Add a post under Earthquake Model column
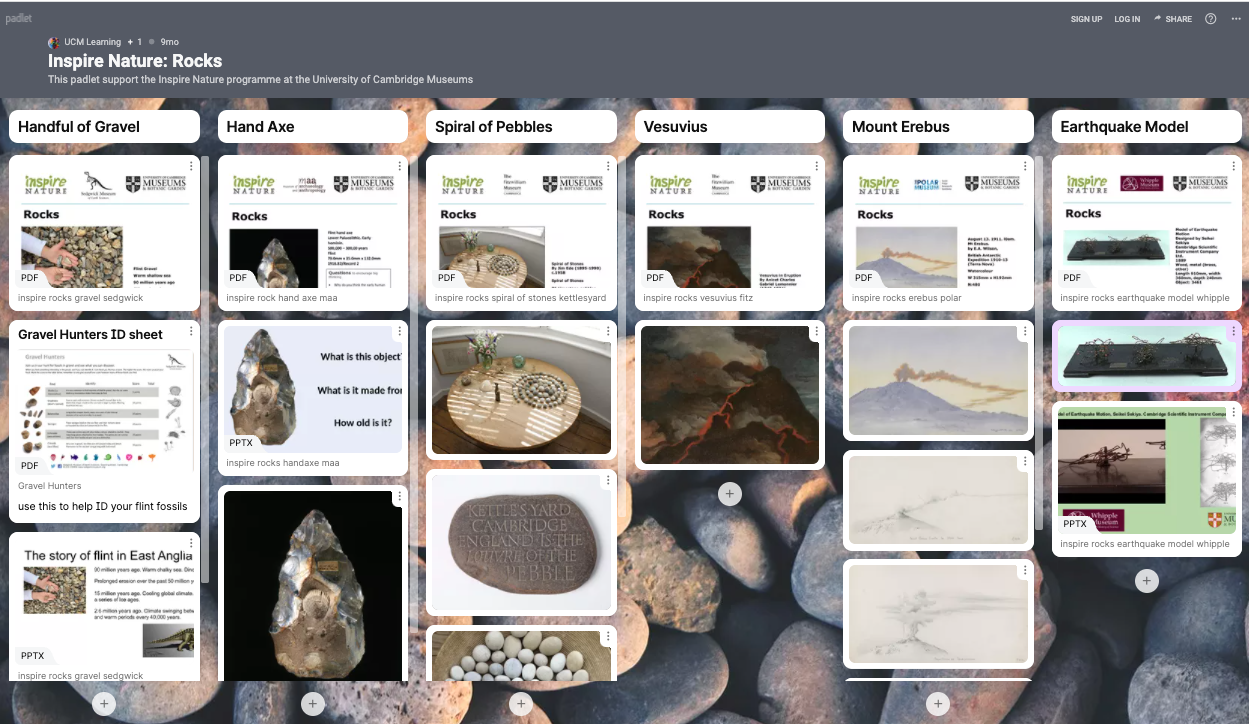1249x724 pixels. (1147, 581)
